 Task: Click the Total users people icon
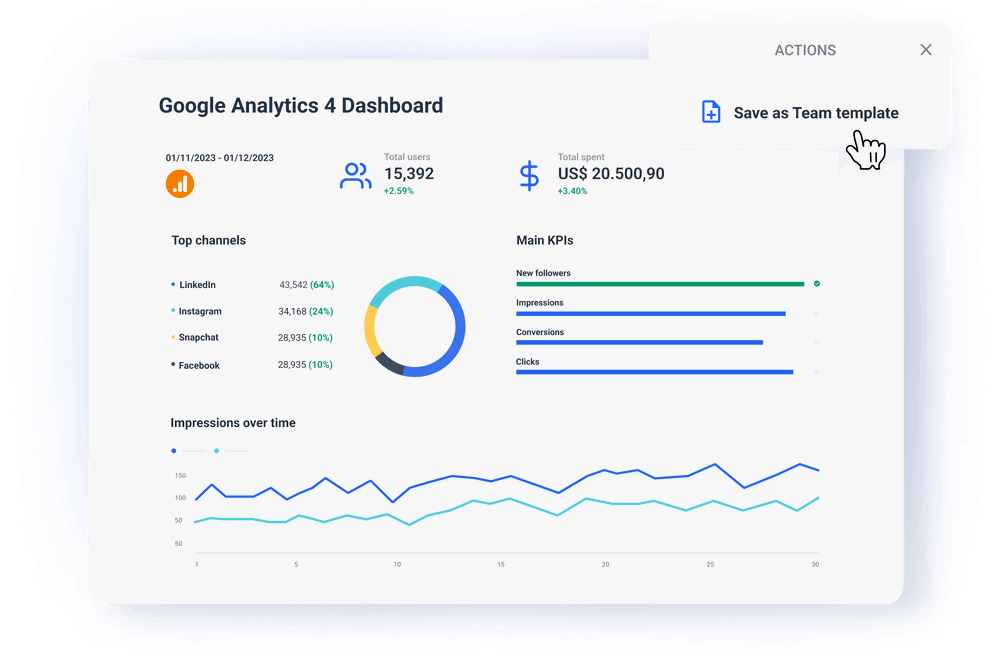(x=355, y=175)
